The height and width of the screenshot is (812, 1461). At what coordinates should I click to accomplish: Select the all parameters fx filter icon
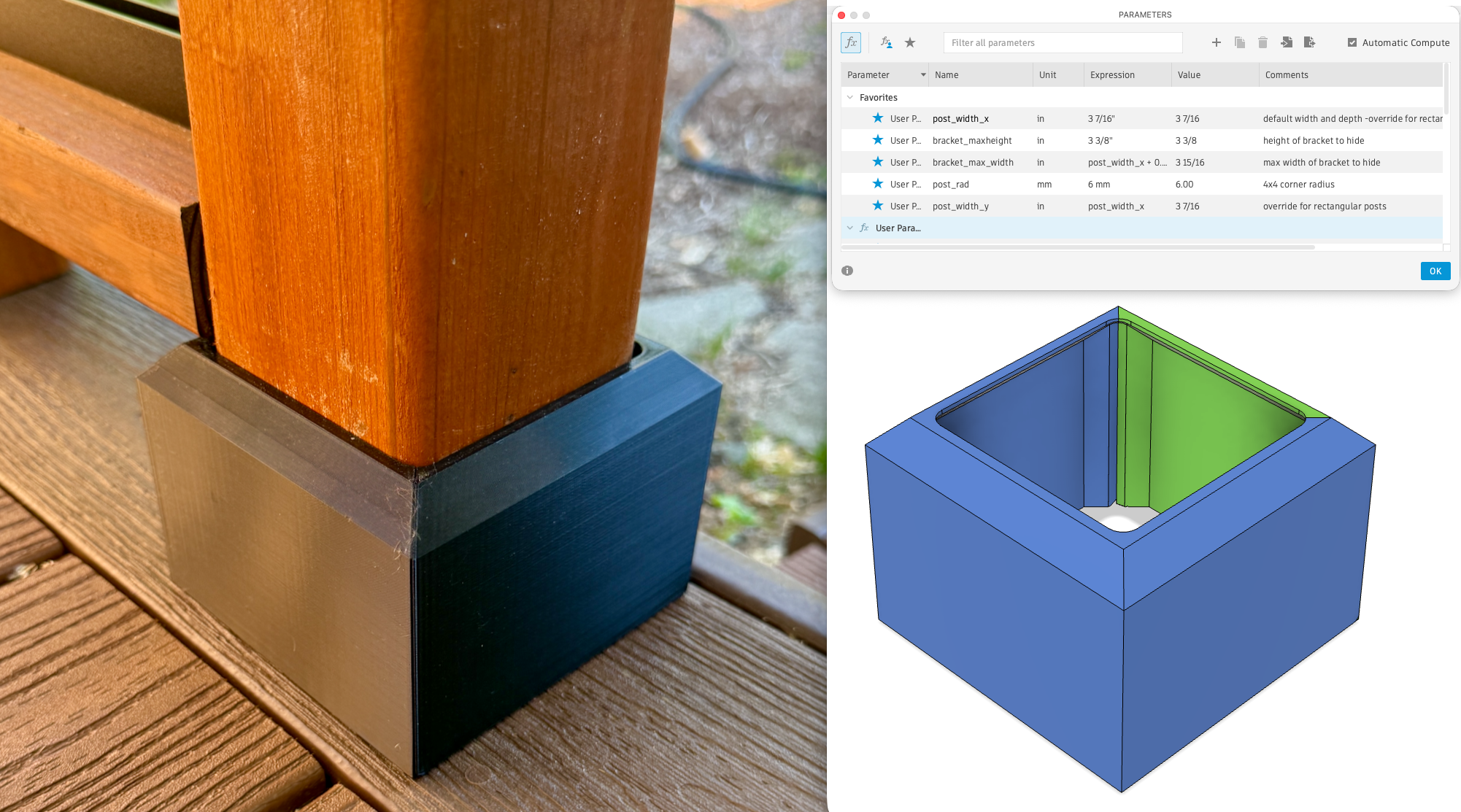pyautogui.click(x=851, y=43)
